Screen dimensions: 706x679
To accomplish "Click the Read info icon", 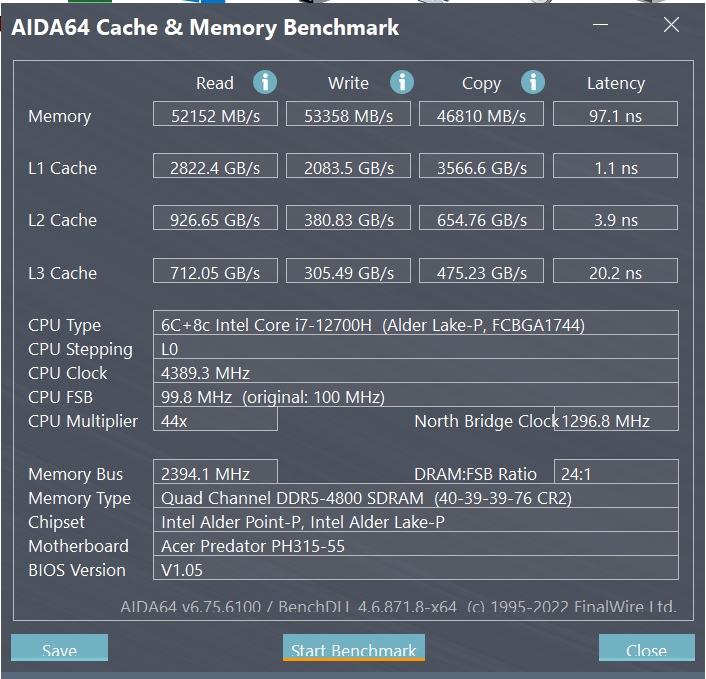I will click(x=265, y=82).
